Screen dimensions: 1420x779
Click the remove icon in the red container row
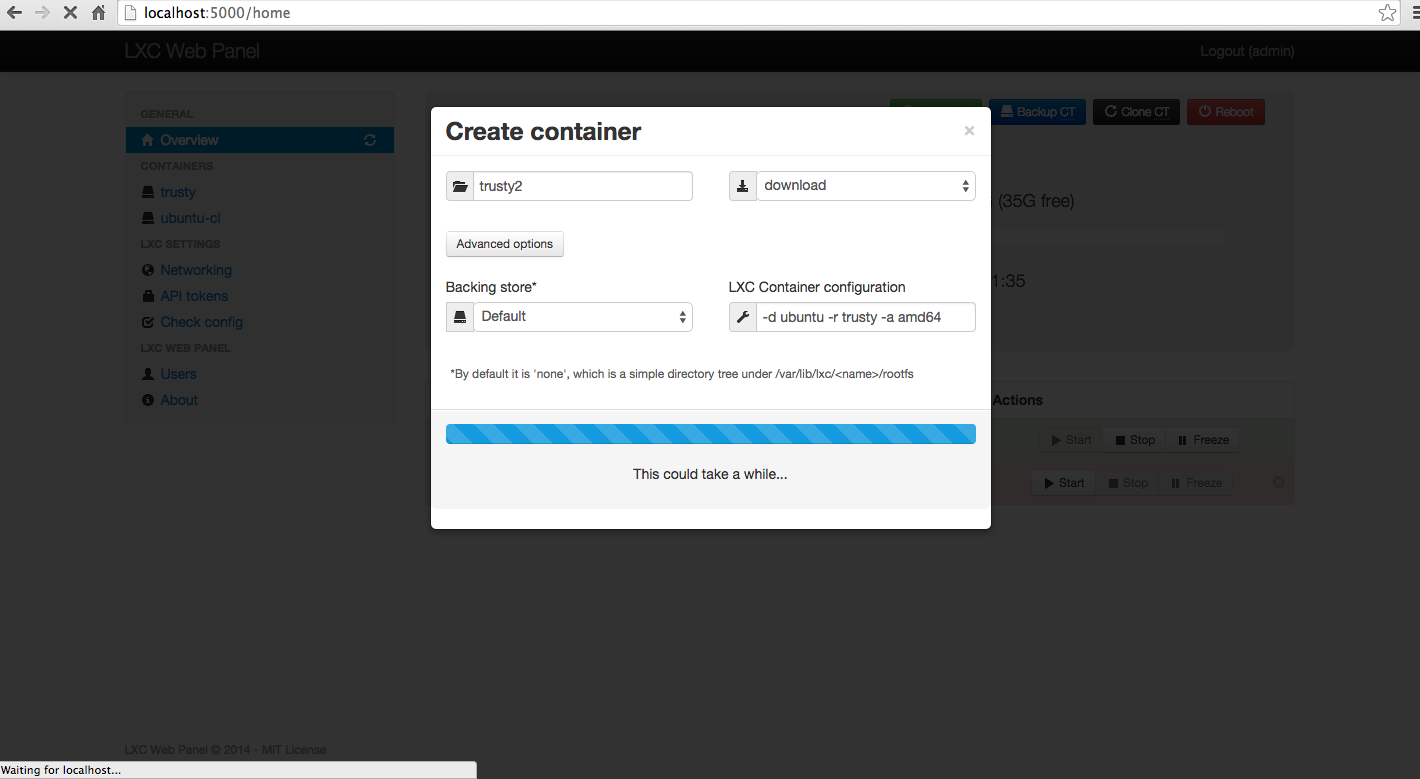(1278, 483)
